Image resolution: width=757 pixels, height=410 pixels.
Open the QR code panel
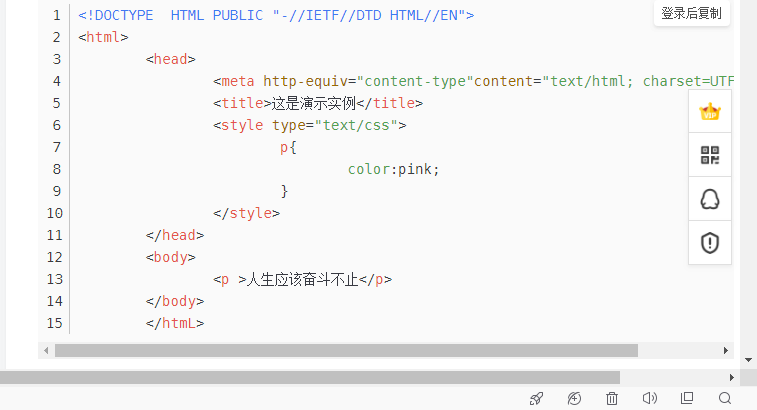pyautogui.click(x=710, y=155)
